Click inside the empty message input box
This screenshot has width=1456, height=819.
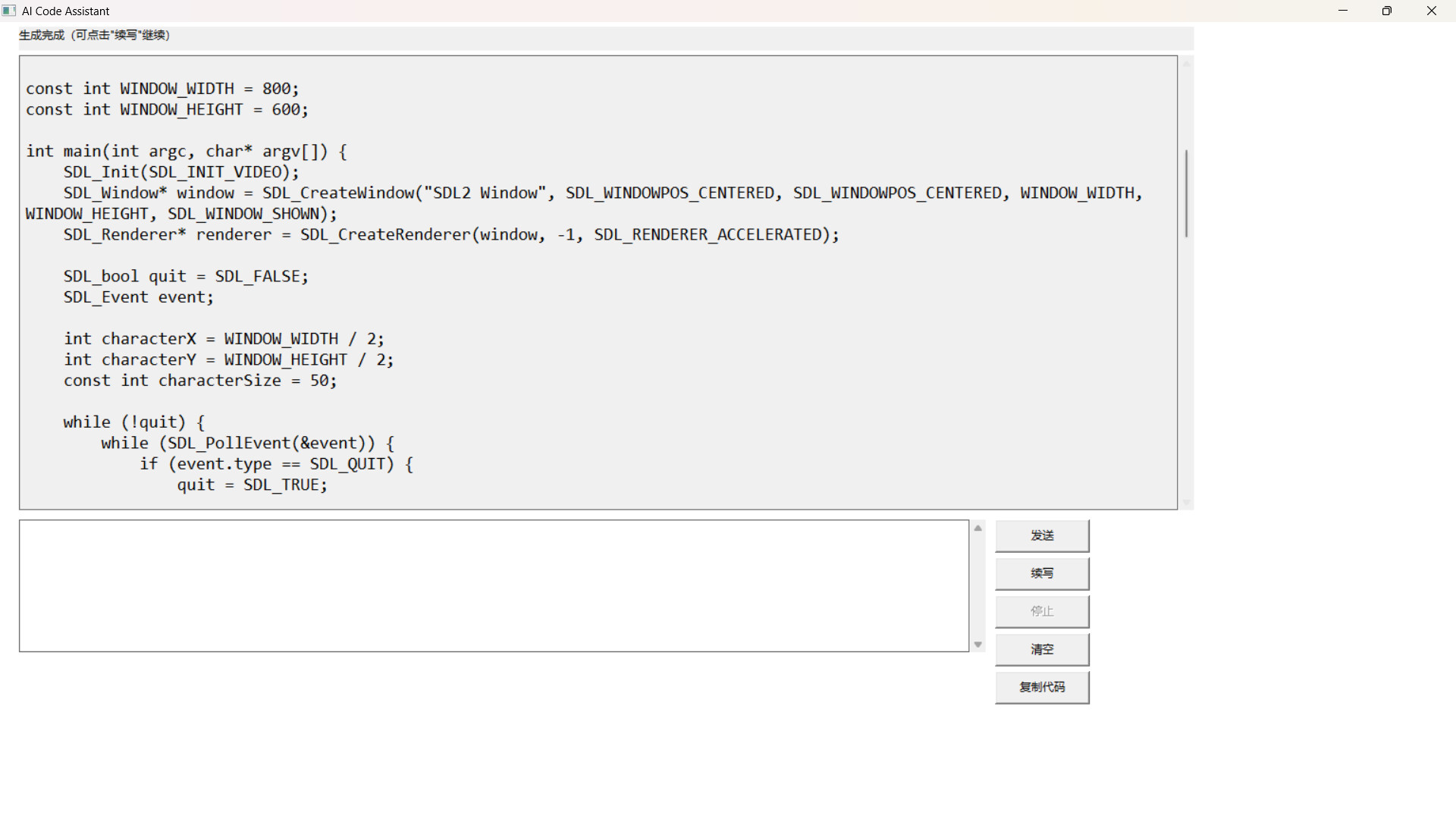(x=493, y=585)
